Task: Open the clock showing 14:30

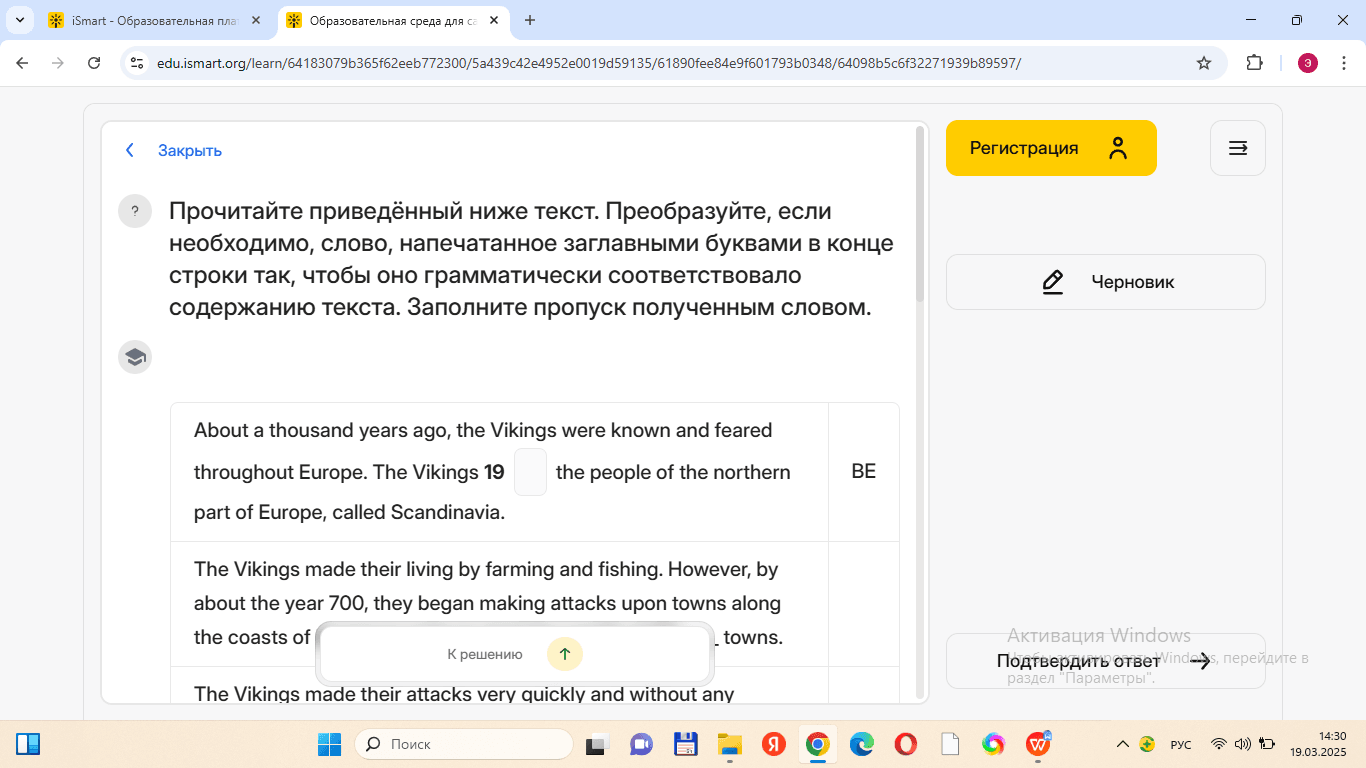Action: point(1318,744)
